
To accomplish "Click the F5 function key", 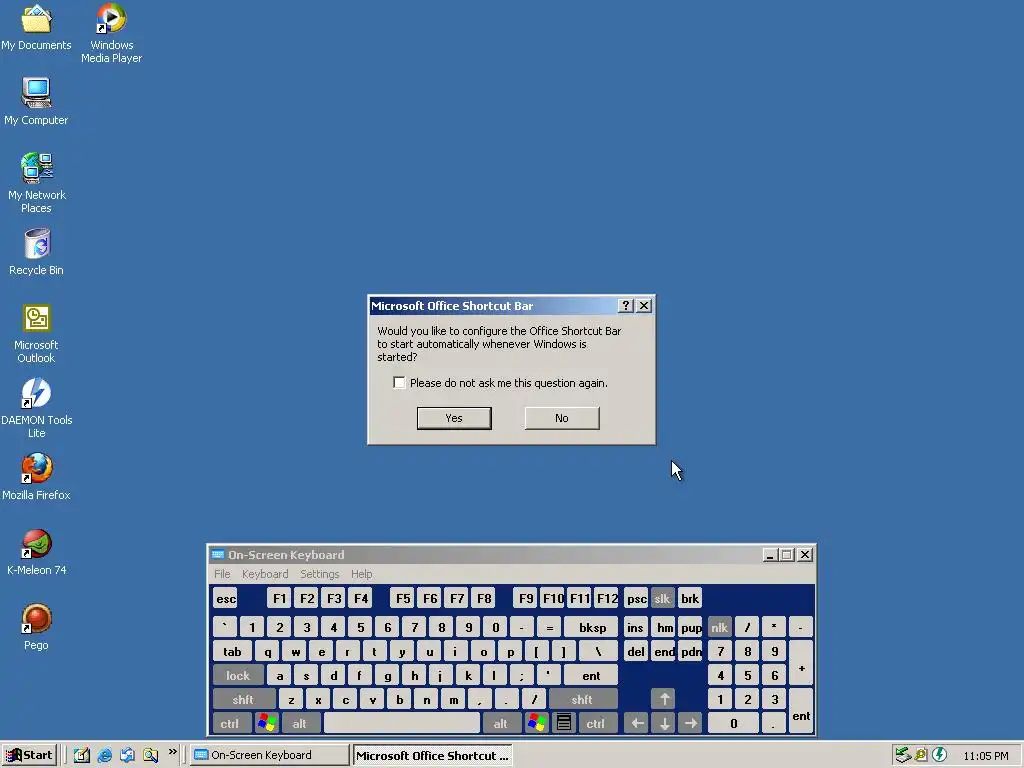I will [x=403, y=598].
